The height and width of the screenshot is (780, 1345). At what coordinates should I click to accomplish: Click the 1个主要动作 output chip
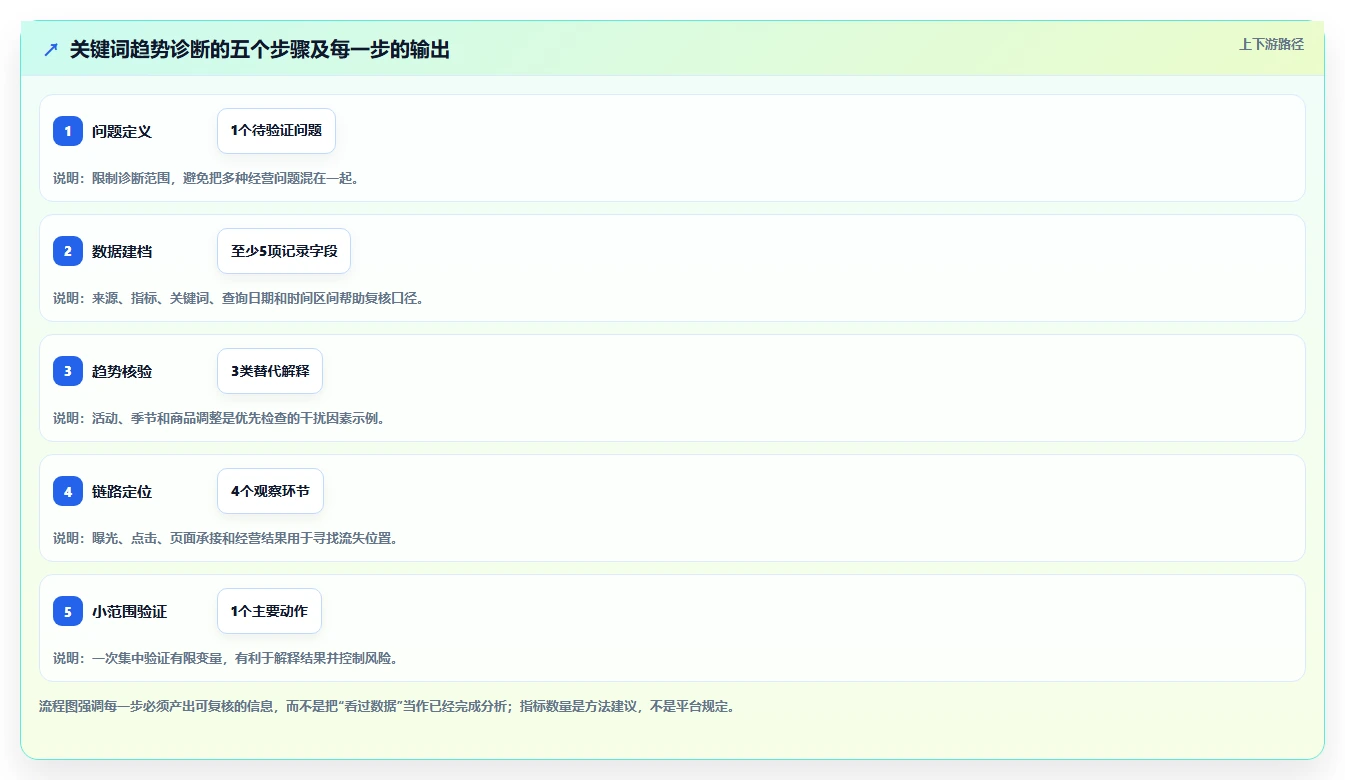[x=269, y=611]
